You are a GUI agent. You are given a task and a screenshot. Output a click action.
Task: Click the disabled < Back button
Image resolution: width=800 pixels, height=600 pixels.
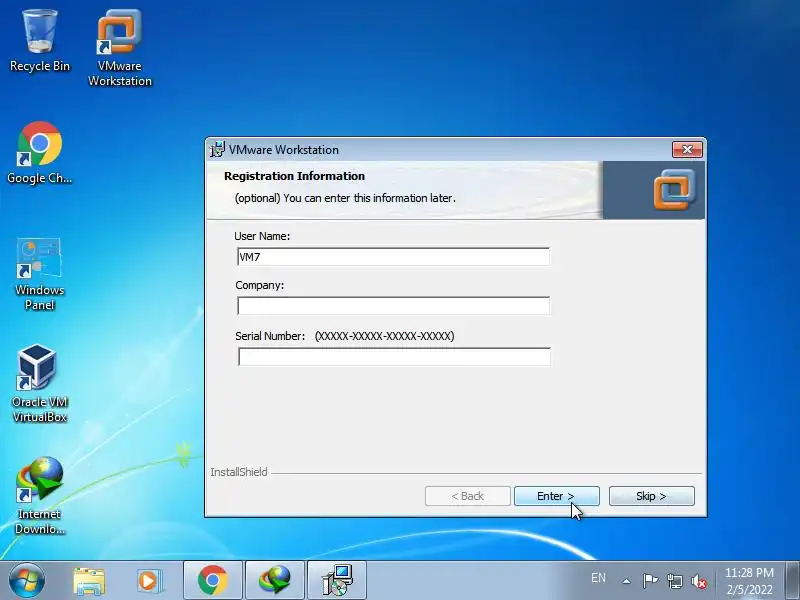[467, 496]
